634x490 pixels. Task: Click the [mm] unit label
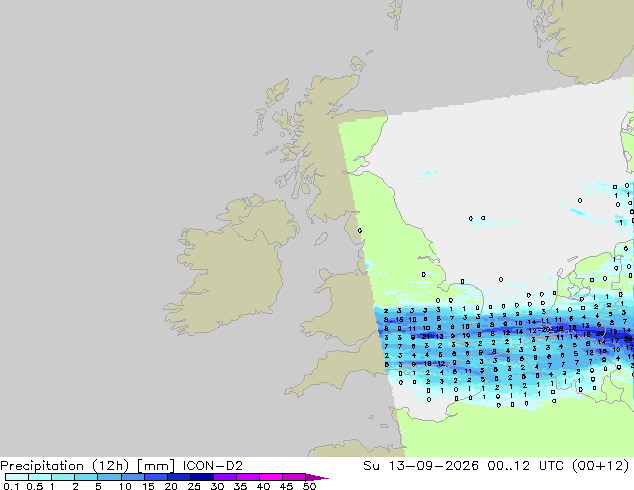pos(156,466)
